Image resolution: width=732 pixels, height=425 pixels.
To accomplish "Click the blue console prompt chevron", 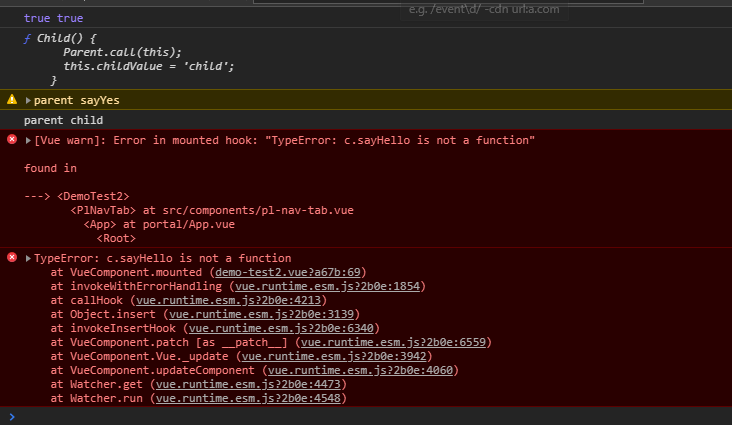I will click(x=12, y=416).
